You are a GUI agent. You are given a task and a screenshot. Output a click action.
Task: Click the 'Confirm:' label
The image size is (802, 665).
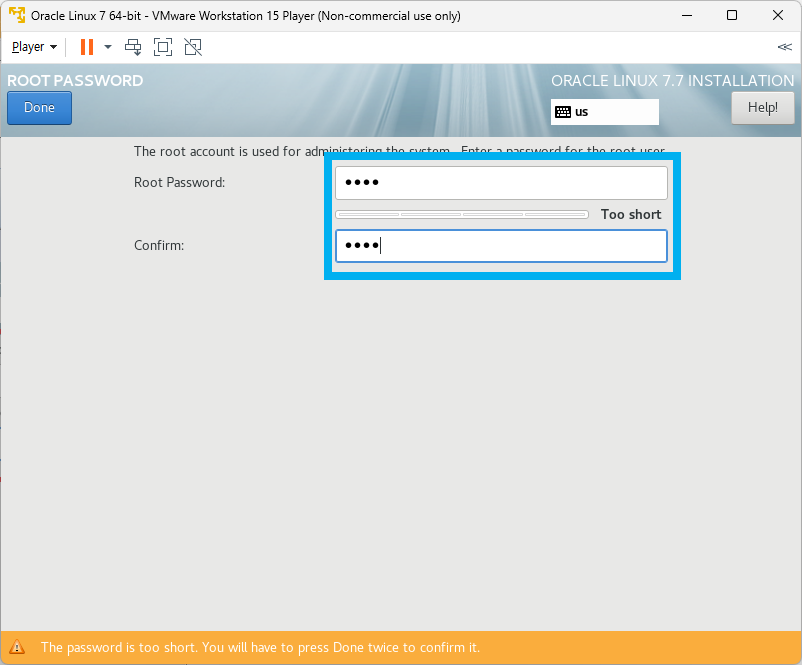pyautogui.click(x=159, y=246)
